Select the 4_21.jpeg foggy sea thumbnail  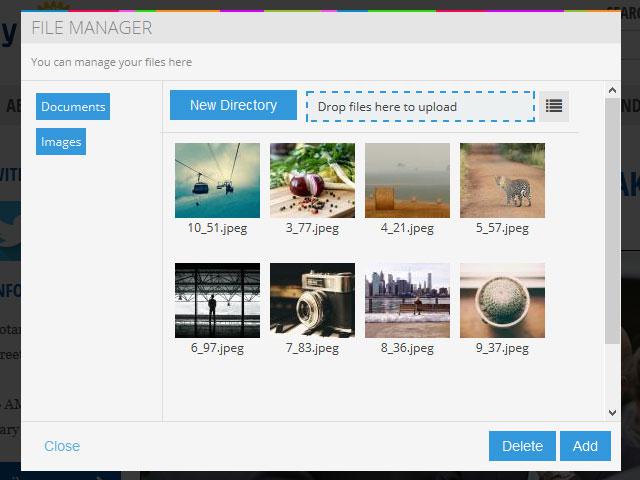click(x=407, y=180)
